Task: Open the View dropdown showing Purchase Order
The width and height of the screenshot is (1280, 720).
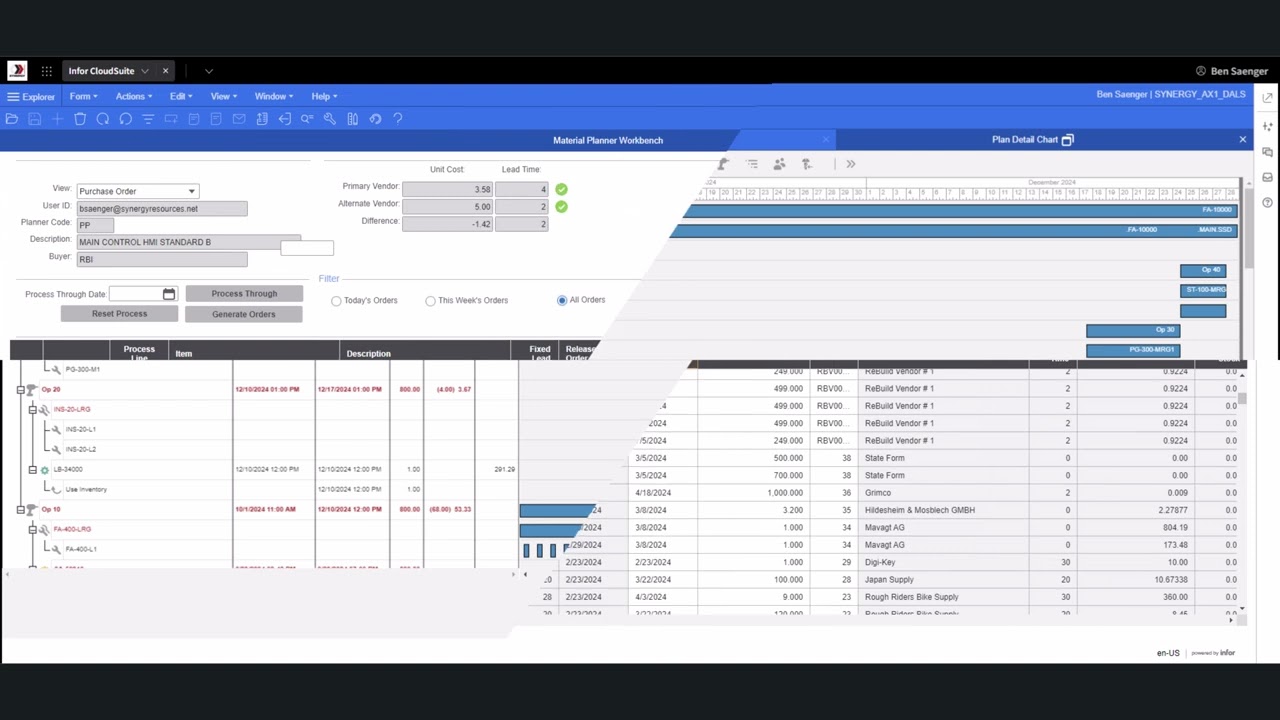Action: (137, 191)
